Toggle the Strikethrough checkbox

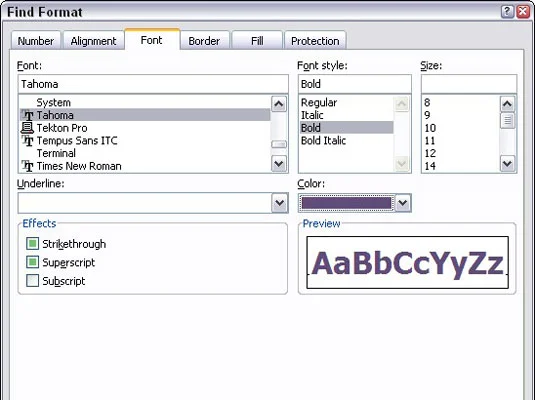(32, 244)
